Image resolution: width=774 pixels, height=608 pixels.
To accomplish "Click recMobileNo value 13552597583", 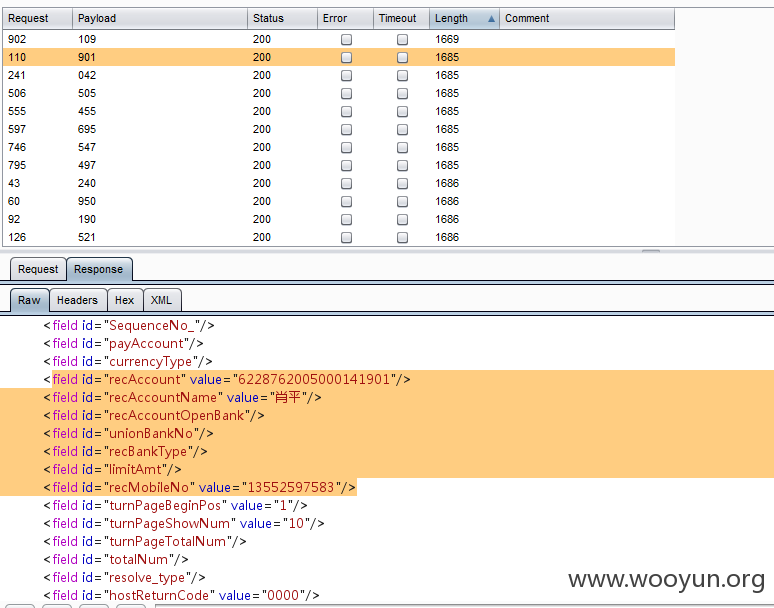I will click(x=290, y=488).
